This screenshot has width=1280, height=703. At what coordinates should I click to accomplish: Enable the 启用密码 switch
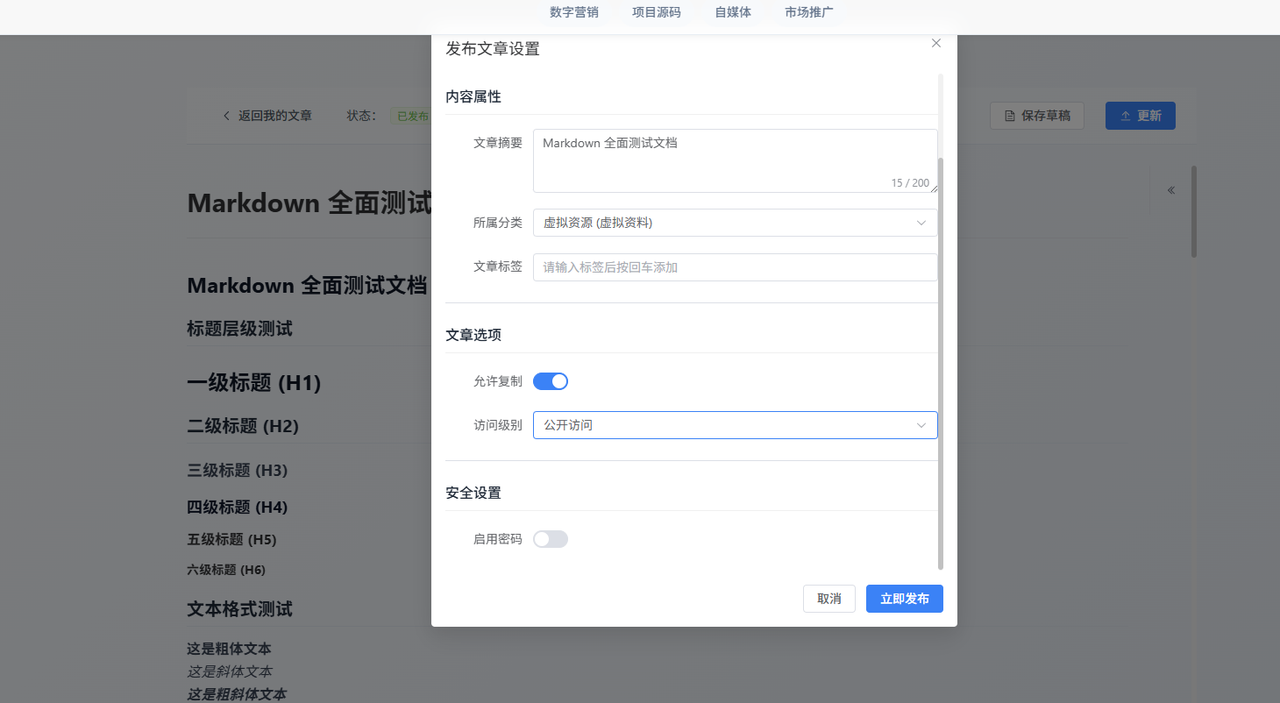pyautogui.click(x=550, y=539)
